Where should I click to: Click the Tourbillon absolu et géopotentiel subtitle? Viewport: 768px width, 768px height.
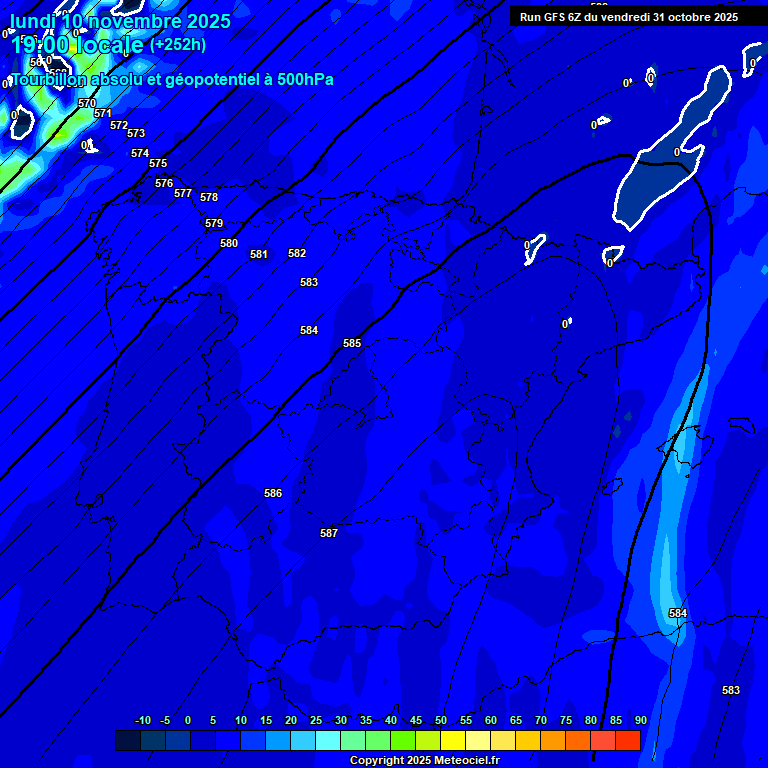[x=172, y=80]
